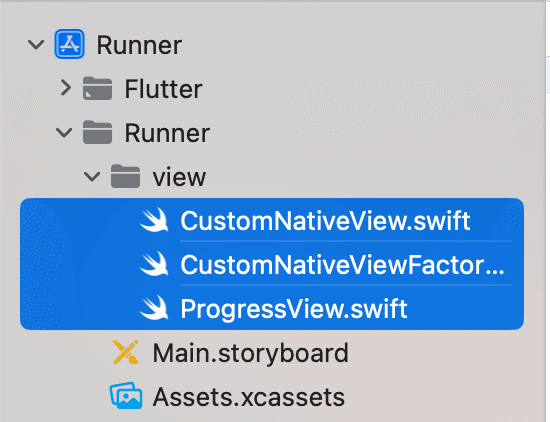The height and width of the screenshot is (422, 550).
Task: Click the Swift icon for CustomNativeView.swift
Action: click(154, 220)
